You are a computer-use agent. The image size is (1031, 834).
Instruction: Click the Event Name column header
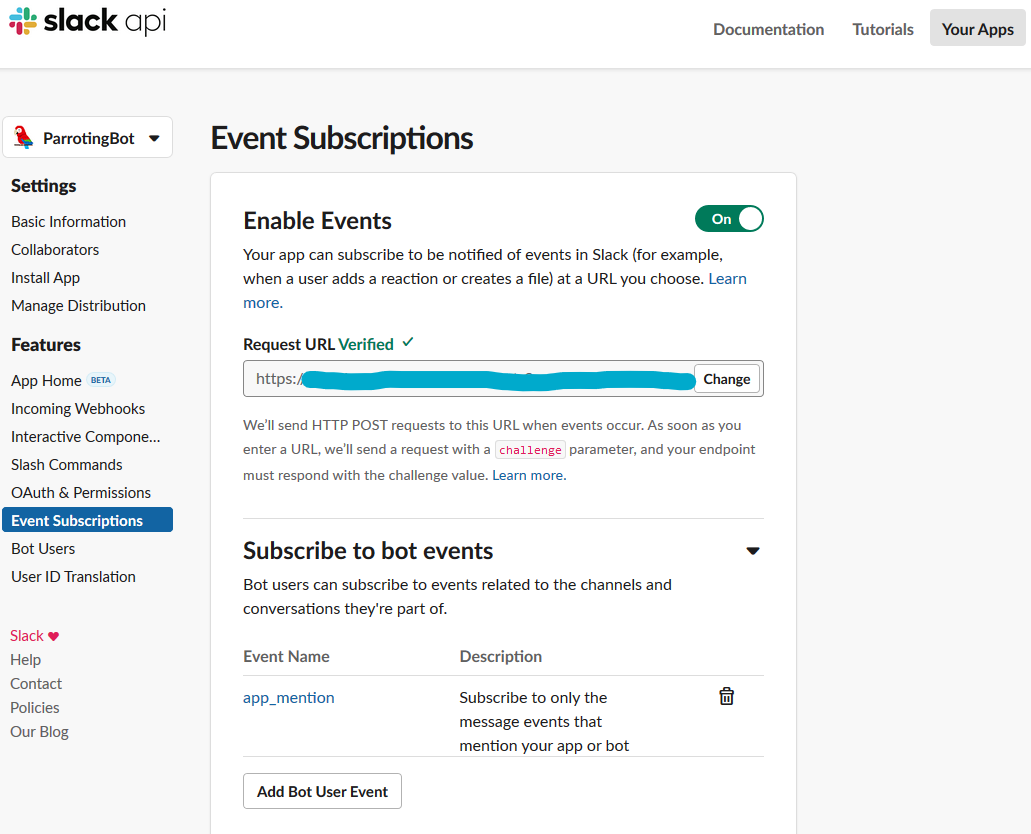[286, 656]
